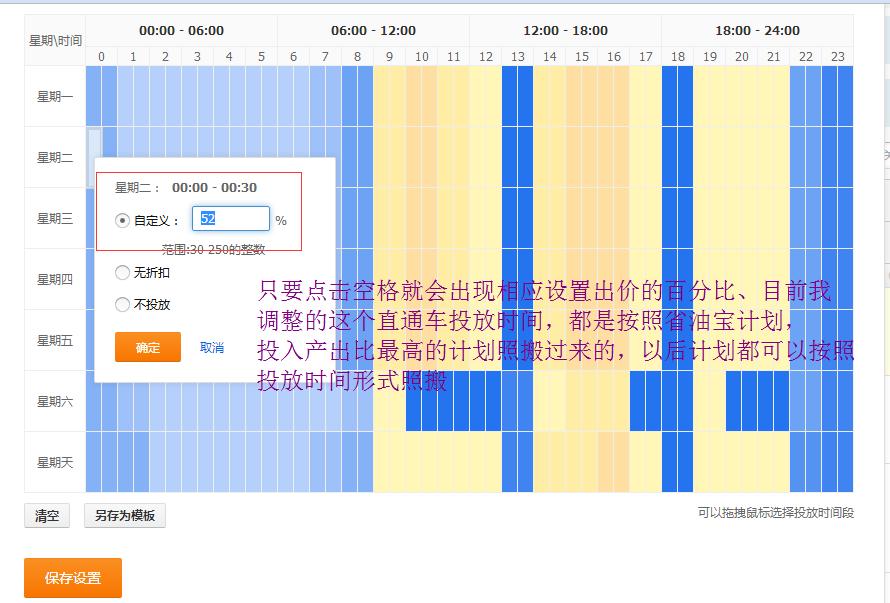
Task: Select the 自定义 radio button
Action: pos(122,220)
